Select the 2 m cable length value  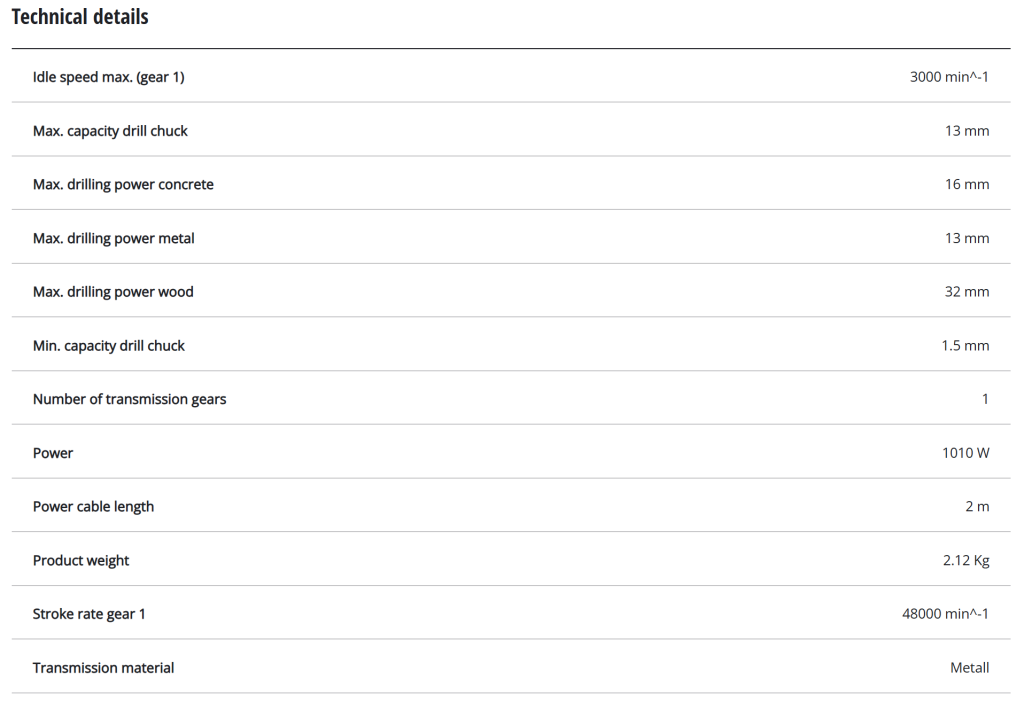(x=977, y=506)
